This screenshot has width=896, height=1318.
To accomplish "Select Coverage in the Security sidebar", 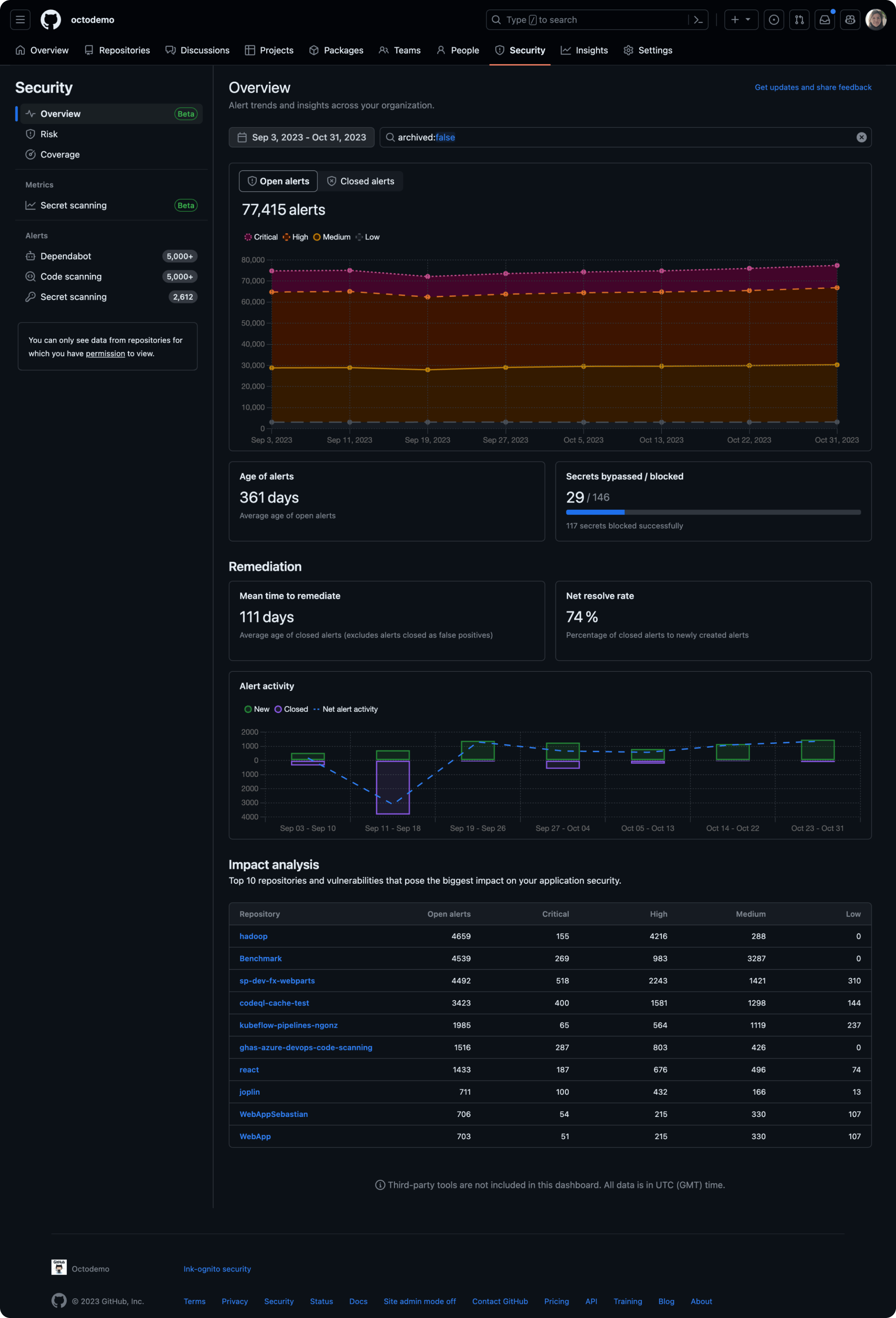I will (x=111, y=155).
